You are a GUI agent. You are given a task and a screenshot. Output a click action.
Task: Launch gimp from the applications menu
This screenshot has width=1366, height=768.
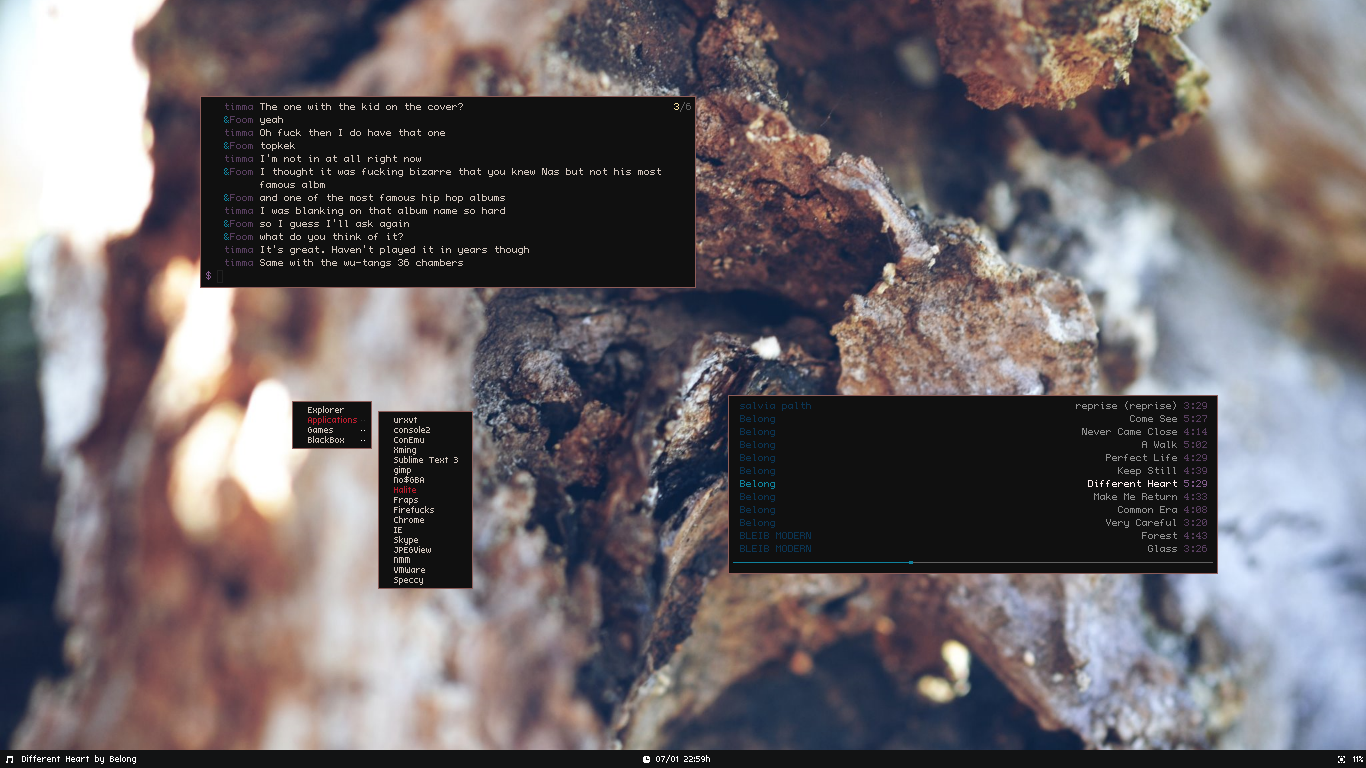coord(402,470)
